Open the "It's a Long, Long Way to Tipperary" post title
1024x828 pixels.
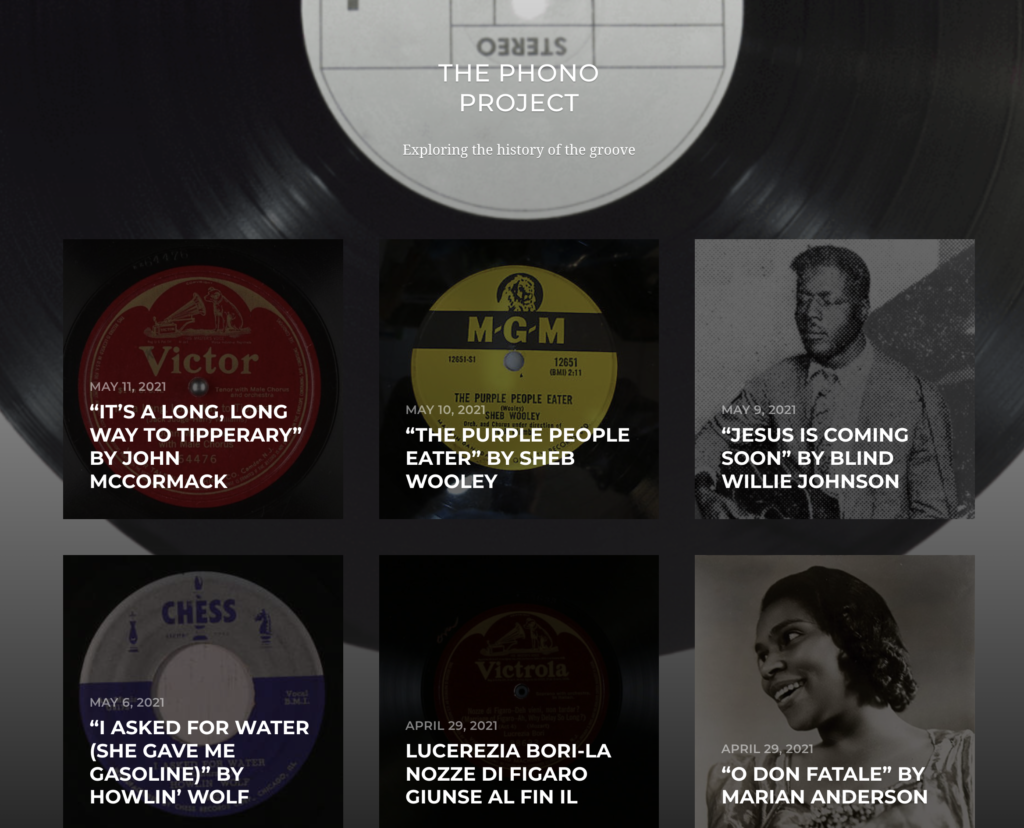tap(196, 446)
